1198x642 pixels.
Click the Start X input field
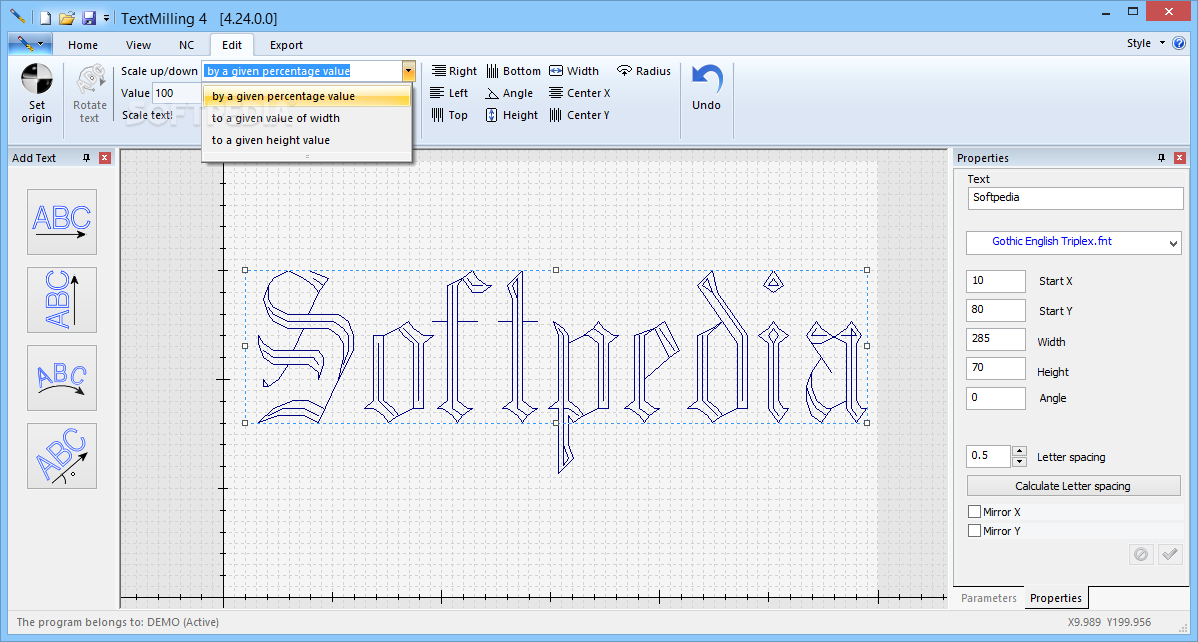(996, 281)
